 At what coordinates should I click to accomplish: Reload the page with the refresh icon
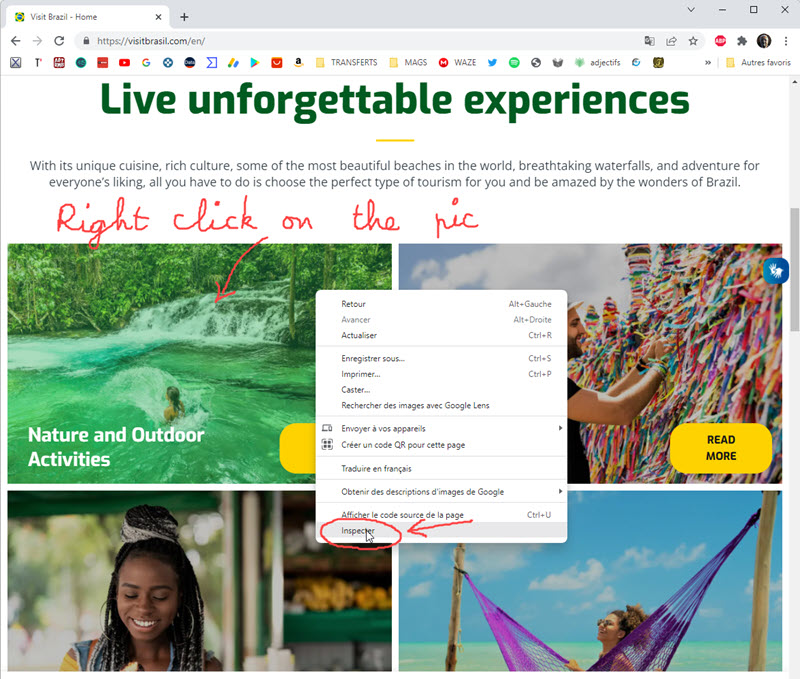point(59,41)
